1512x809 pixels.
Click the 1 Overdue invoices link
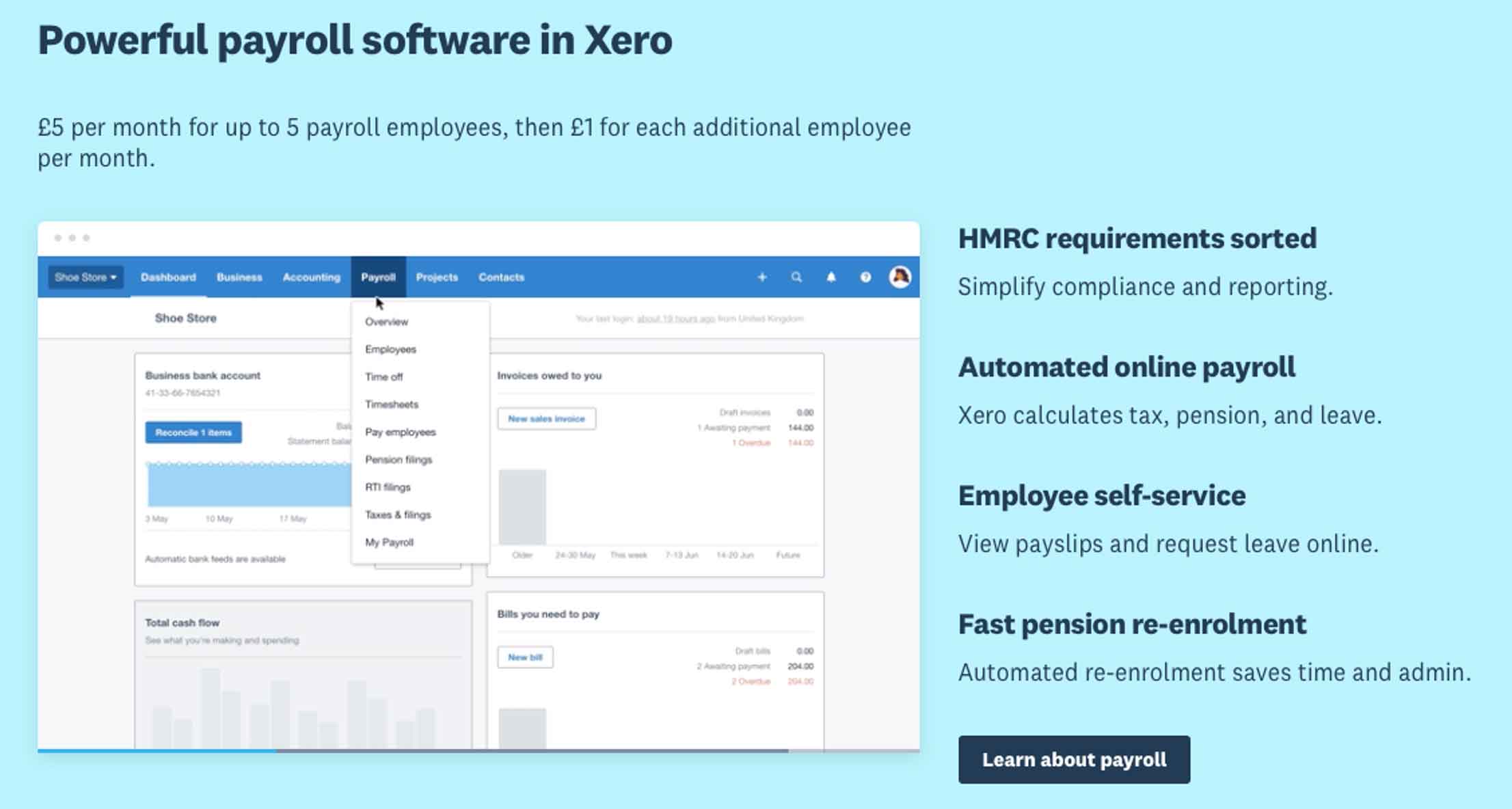coord(751,443)
